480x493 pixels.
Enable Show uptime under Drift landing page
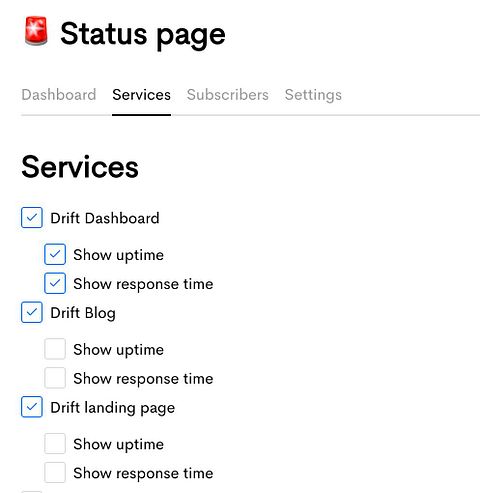pyautogui.click(x=55, y=444)
